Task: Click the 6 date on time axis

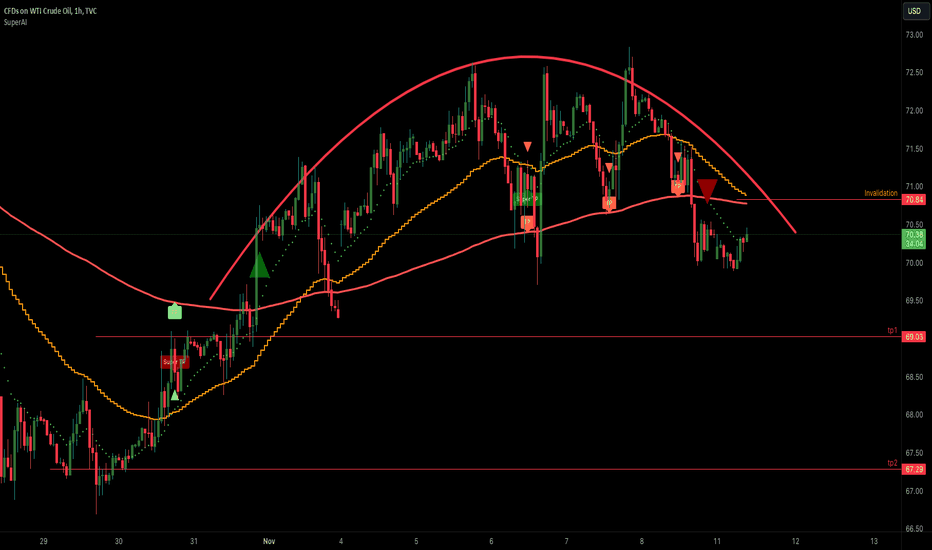Action: point(492,541)
